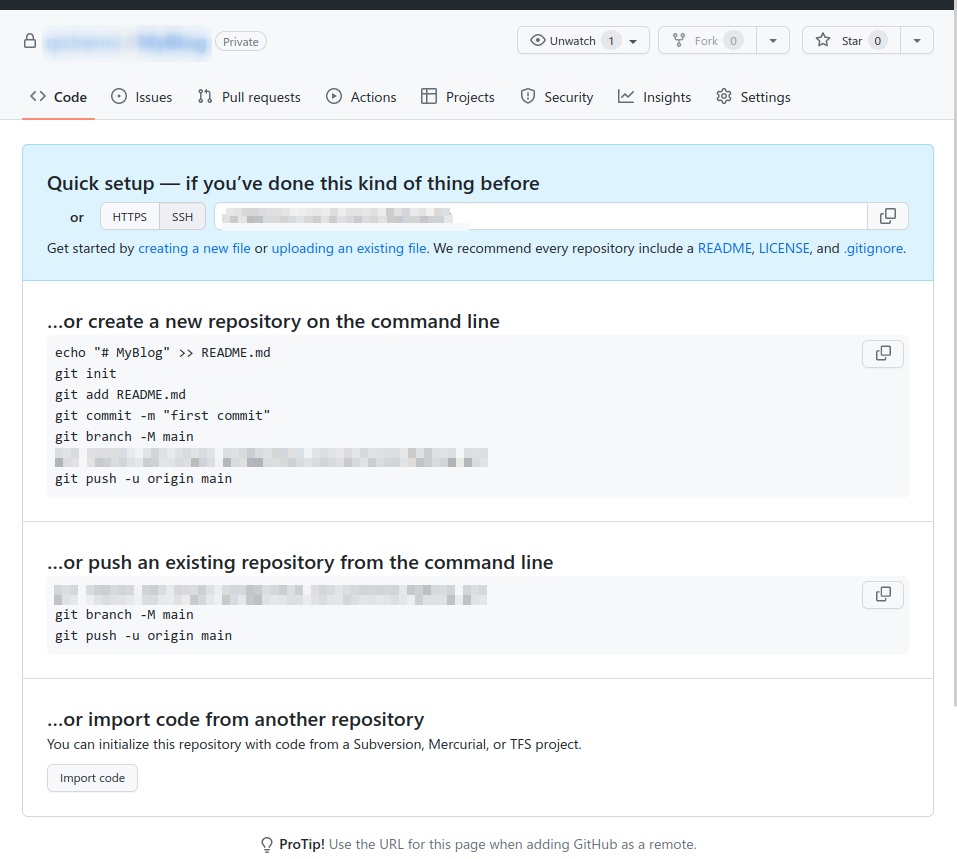This screenshot has width=957, height=859.
Task: Click the ProTip lightbulb icon
Action: click(x=267, y=844)
